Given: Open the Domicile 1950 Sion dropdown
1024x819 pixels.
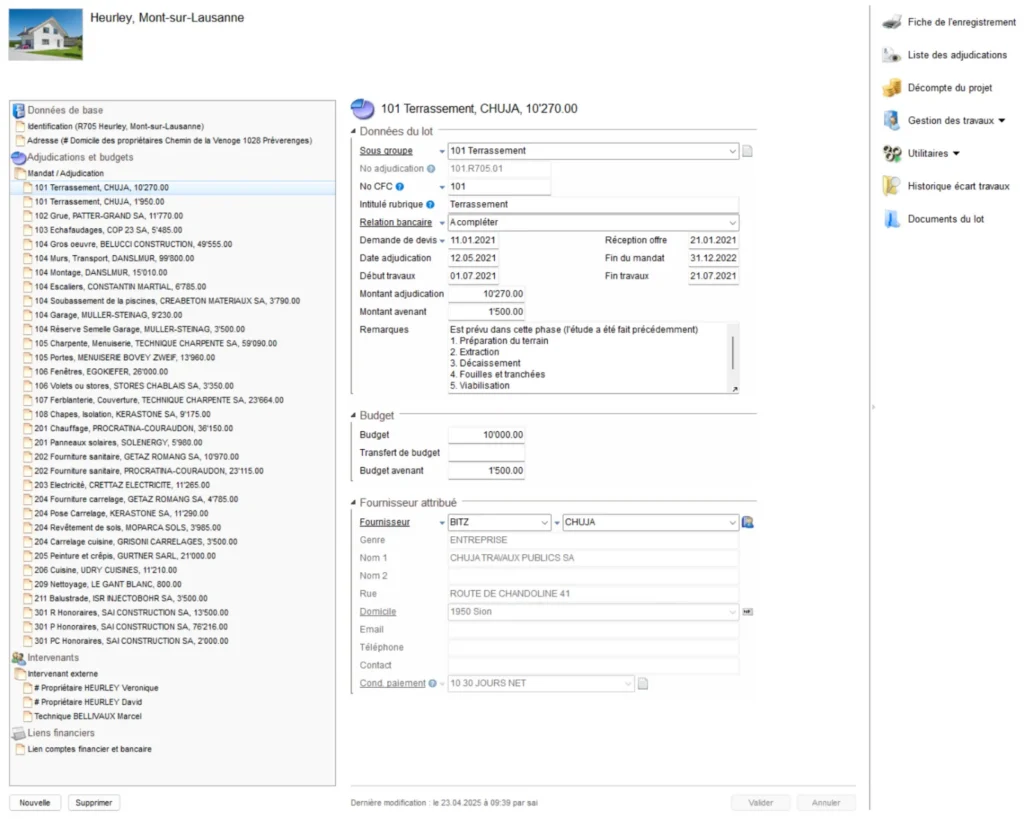Looking at the screenshot, I should (x=732, y=612).
